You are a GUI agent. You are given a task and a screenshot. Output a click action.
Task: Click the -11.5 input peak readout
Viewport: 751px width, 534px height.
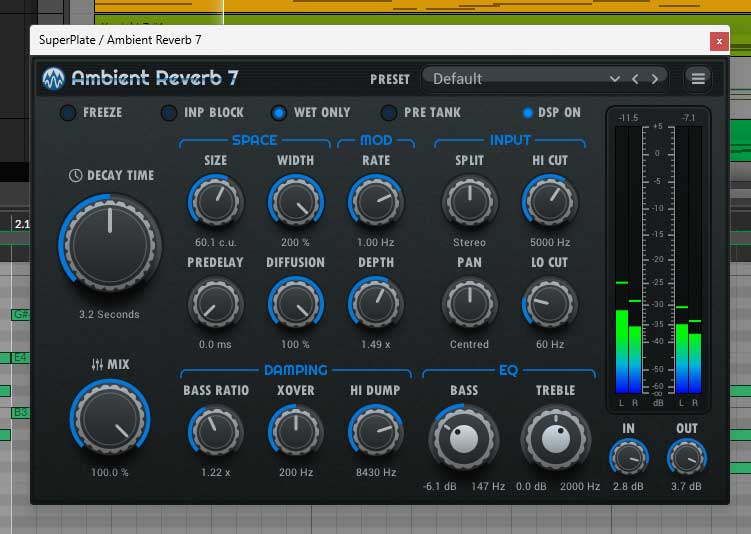point(628,118)
